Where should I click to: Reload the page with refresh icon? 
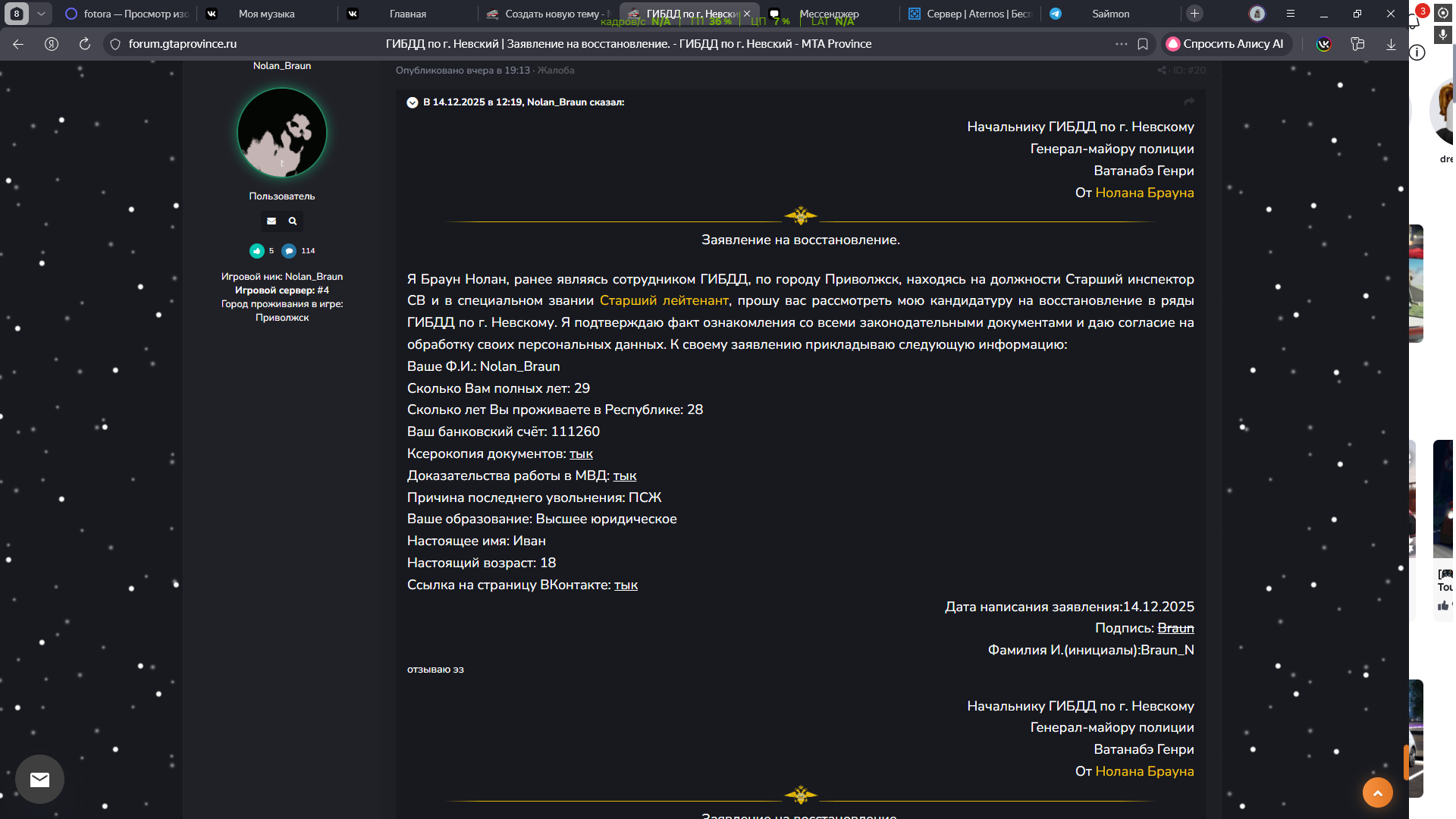coord(85,44)
